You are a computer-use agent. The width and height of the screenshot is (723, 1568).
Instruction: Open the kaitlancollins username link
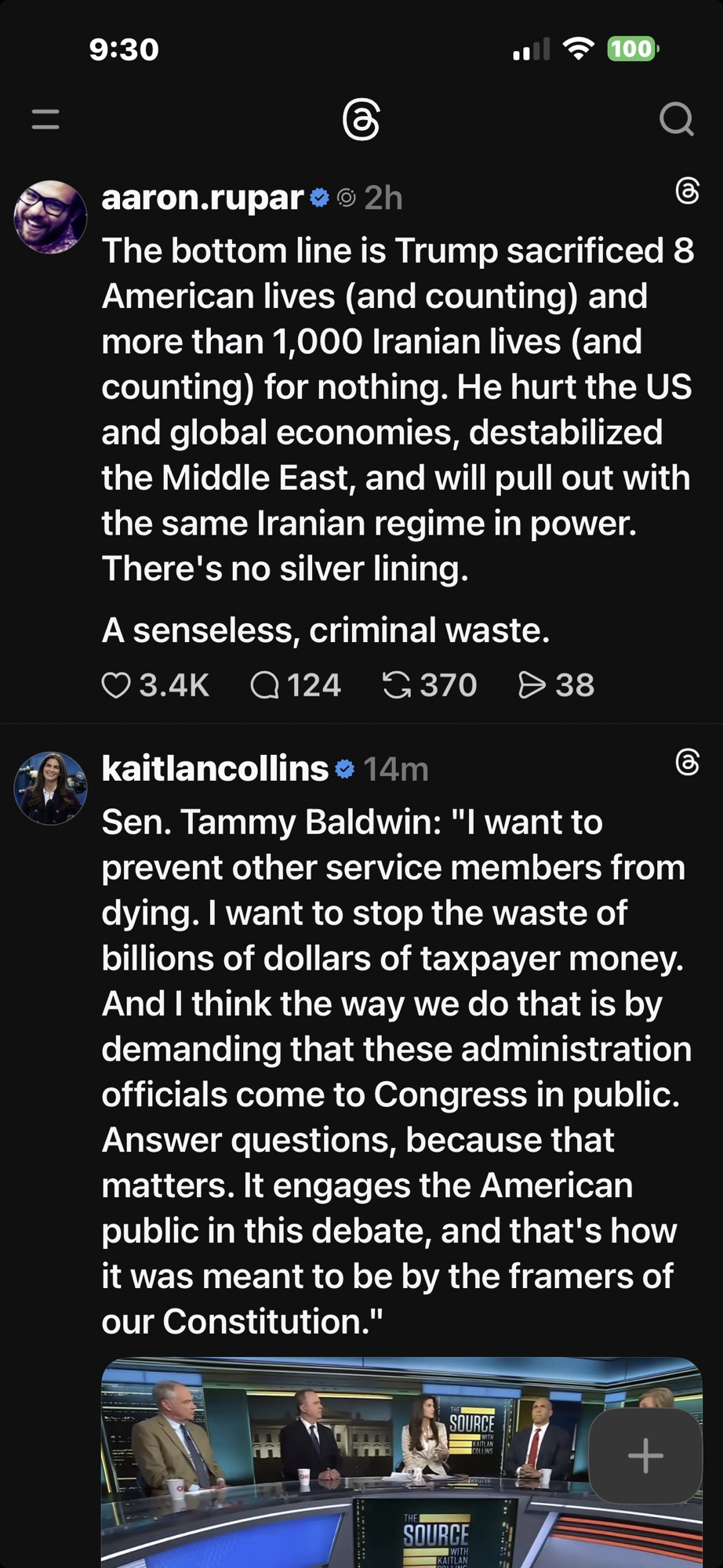(x=215, y=769)
